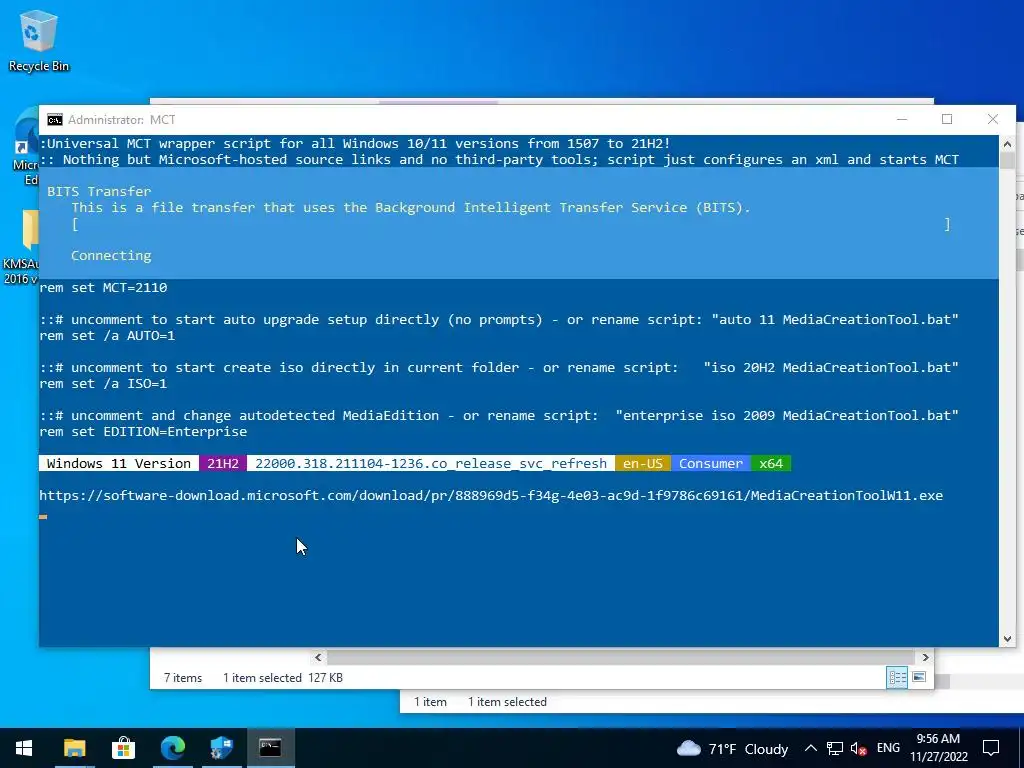Viewport: 1024px width, 768px height.
Task: Click the 'rem set EDITION=Enterprise' line
Action: click(143, 432)
